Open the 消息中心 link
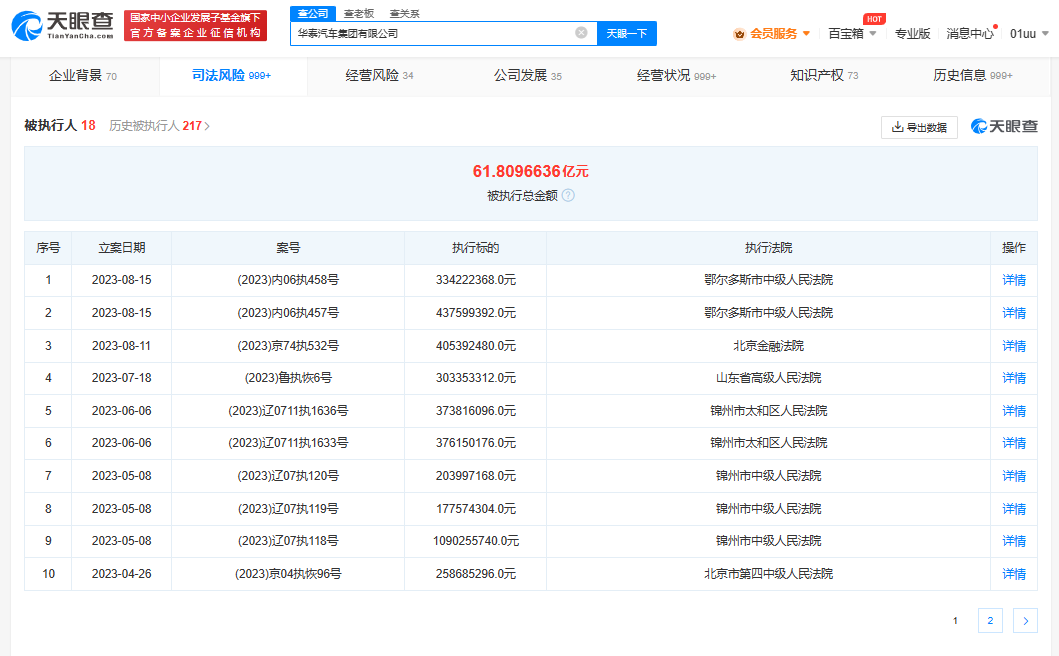Viewport: 1059px width, 656px height. [x=970, y=34]
